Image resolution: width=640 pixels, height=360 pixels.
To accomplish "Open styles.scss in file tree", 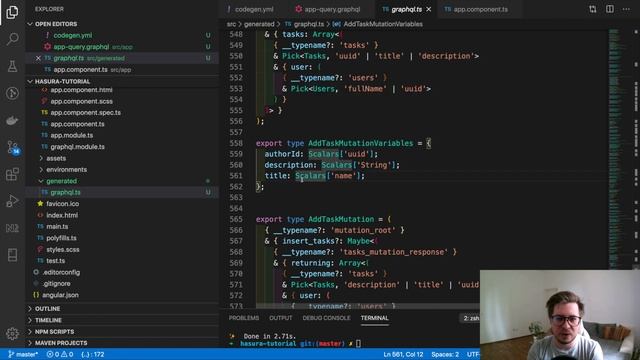I will [x=62, y=249].
